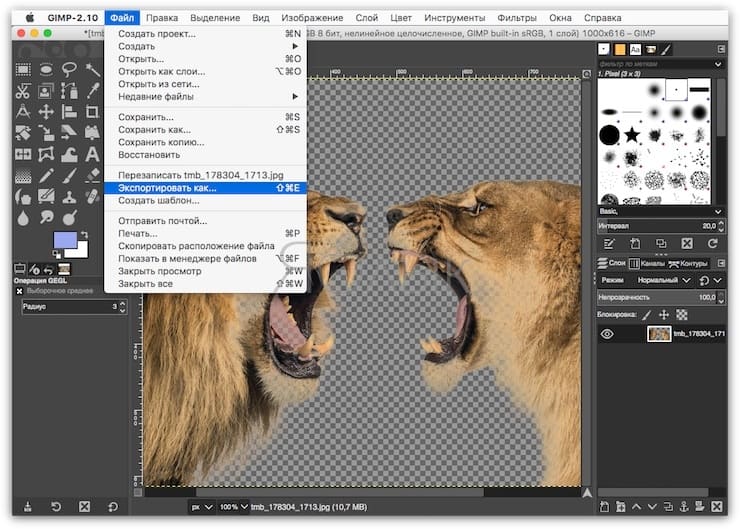Screen dimensions: 740x529
Task: Choose the Eraser tool
Action: 92,176
